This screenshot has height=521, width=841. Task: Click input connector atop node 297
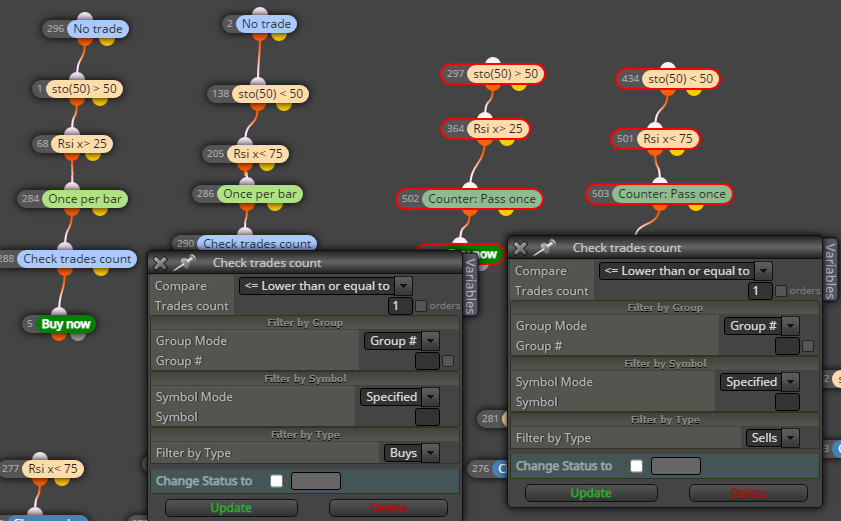click(x=492, y=61)
